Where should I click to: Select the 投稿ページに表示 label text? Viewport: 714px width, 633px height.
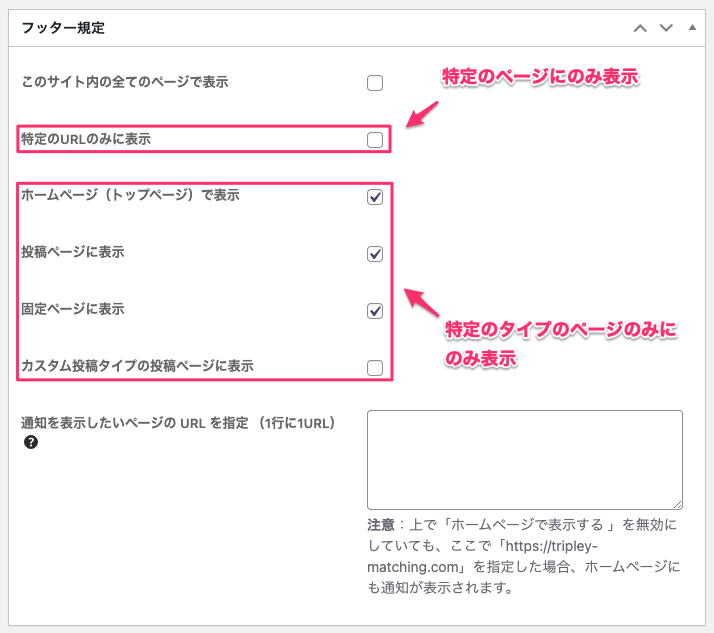[73, 253]
